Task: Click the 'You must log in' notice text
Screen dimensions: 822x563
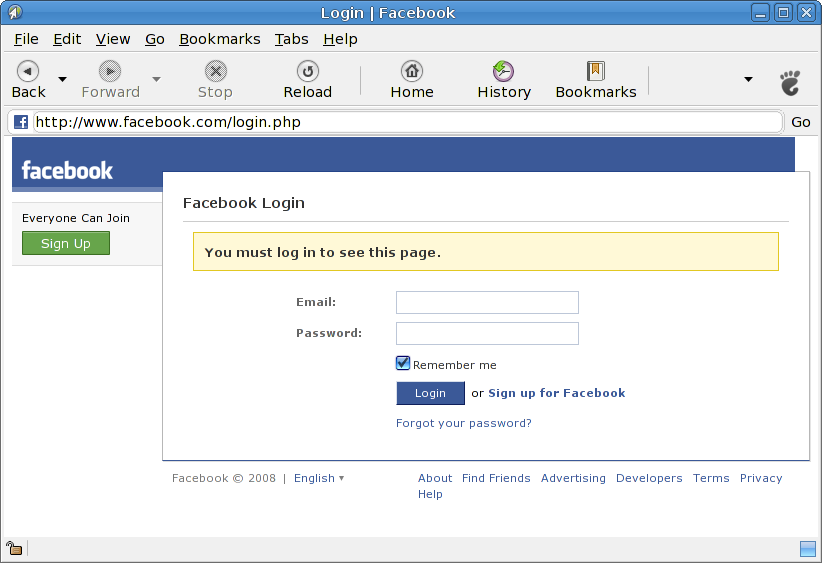Action: click(322, 252)
